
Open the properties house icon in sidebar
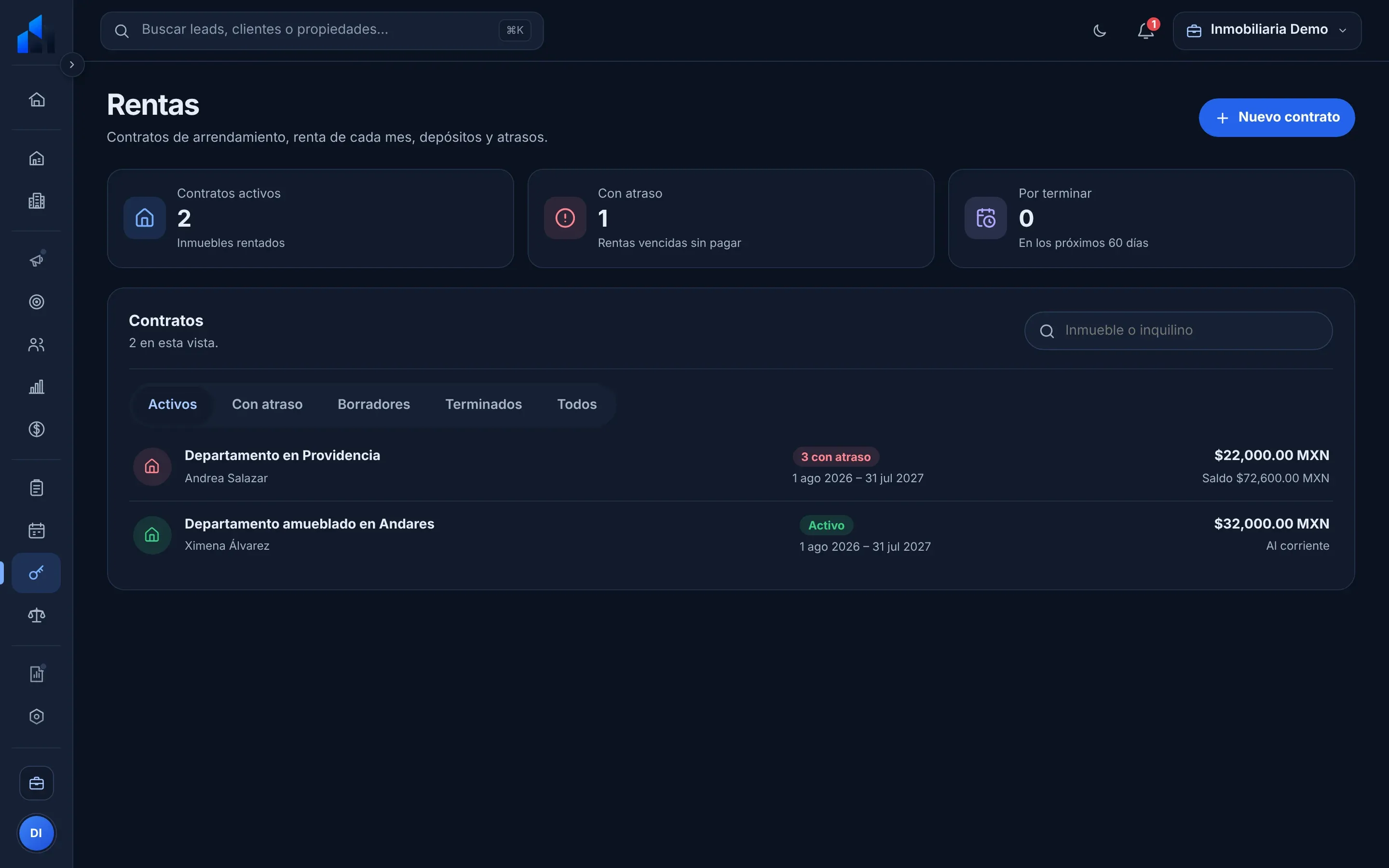pos(37,158)
